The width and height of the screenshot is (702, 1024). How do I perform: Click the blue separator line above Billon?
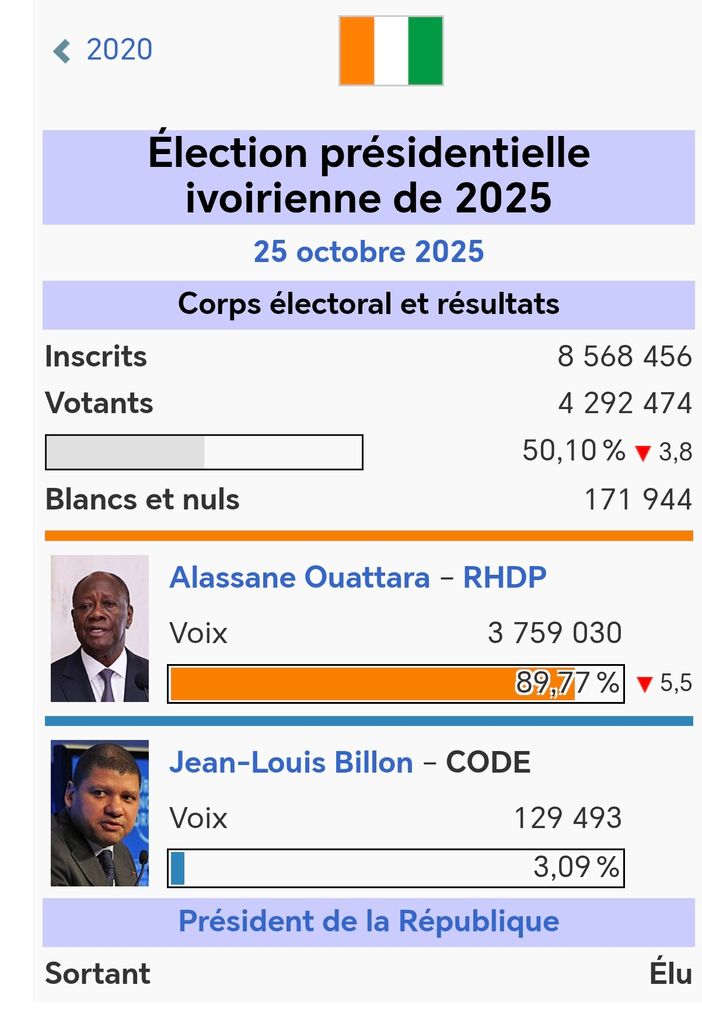coord(368,721)
